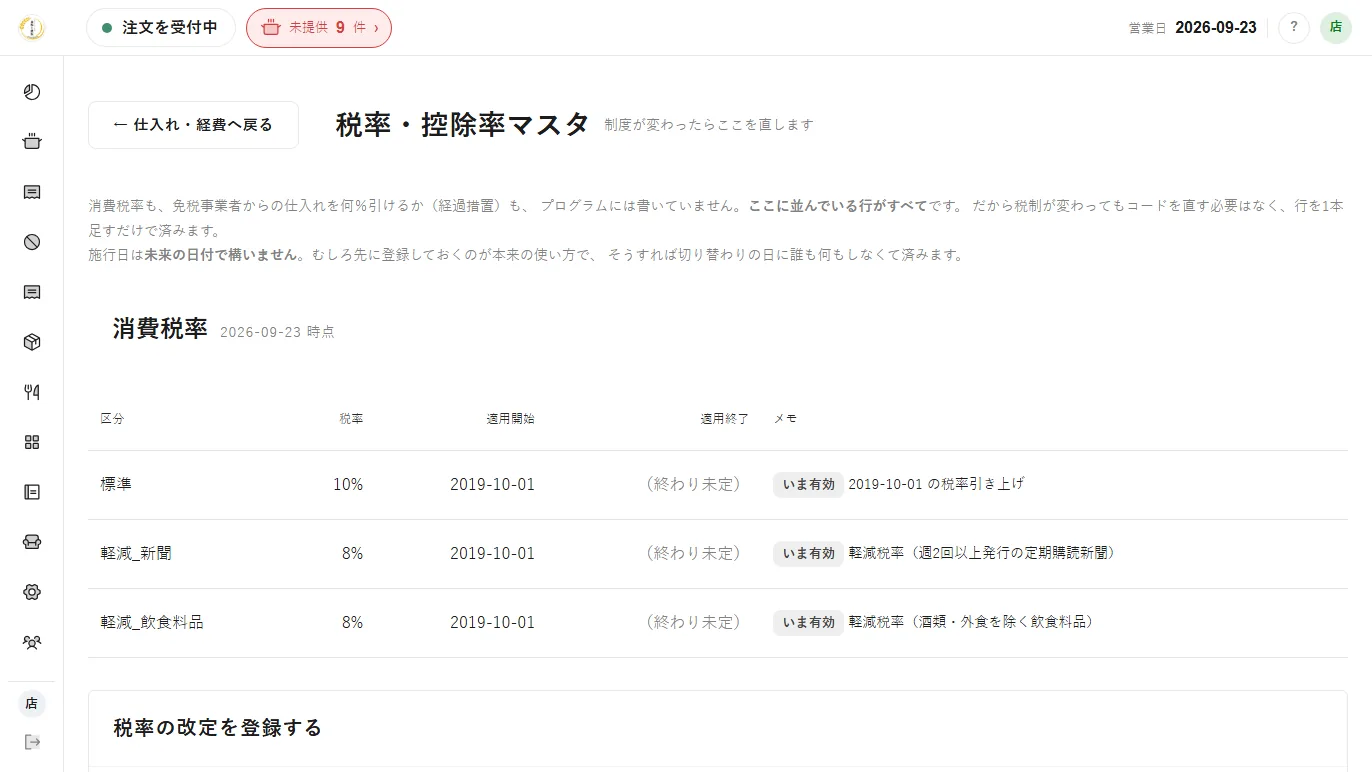Click the 税率・控除率マスタ page title
The height and width of the screenshot is (772, 1372).
tap(463, 125)
